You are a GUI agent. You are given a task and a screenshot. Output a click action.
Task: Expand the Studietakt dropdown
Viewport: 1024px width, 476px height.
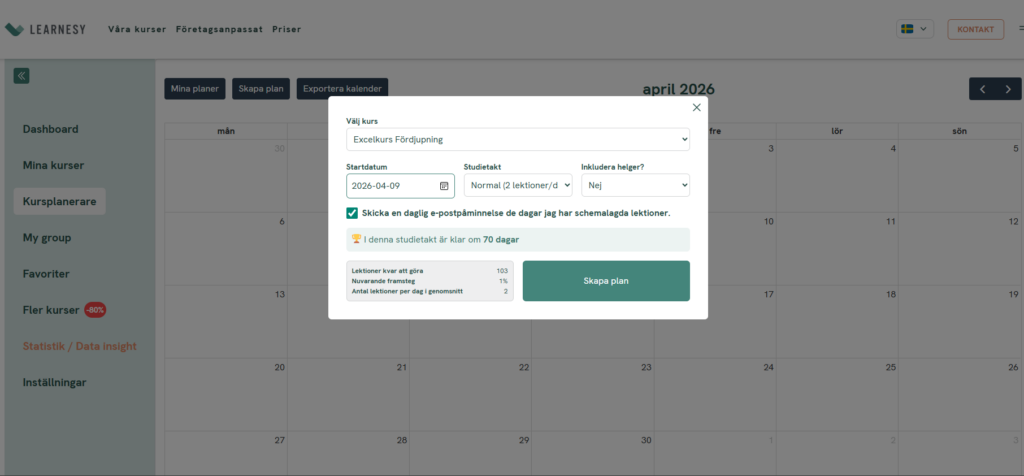click(x=518, y=186)
